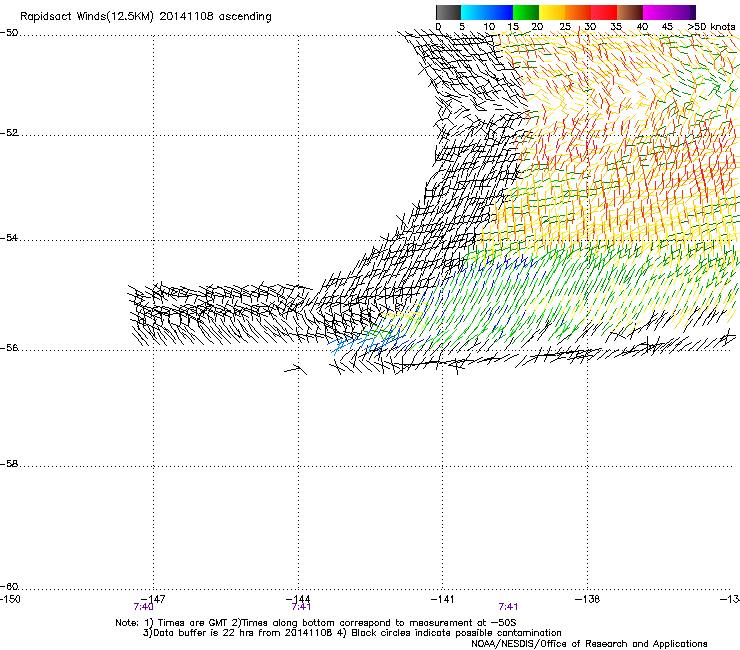Select the yellow 20-25 knots legend color
The image size is (740, 650).
552,12
